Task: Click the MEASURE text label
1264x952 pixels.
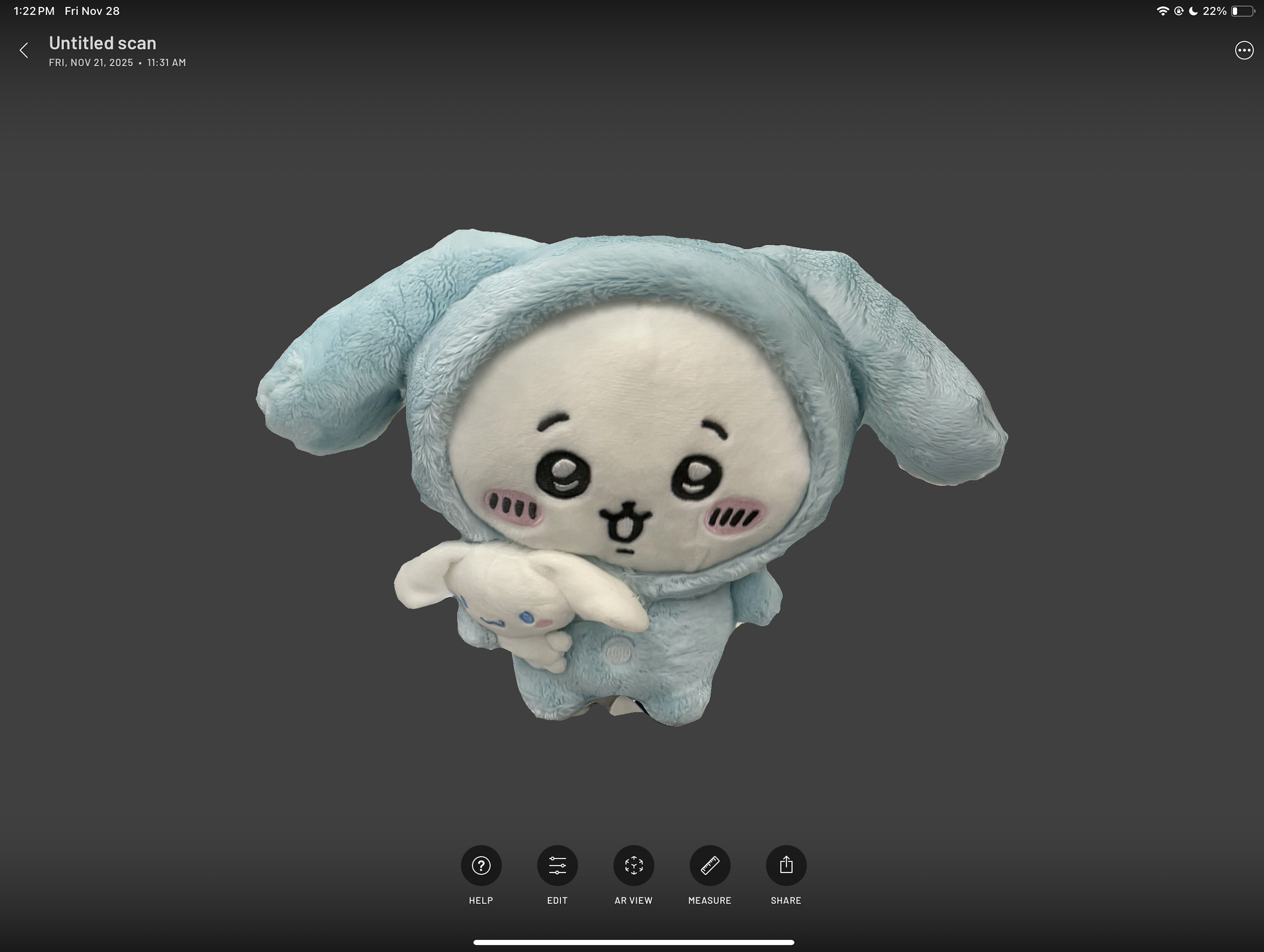Action: [710, 901]
